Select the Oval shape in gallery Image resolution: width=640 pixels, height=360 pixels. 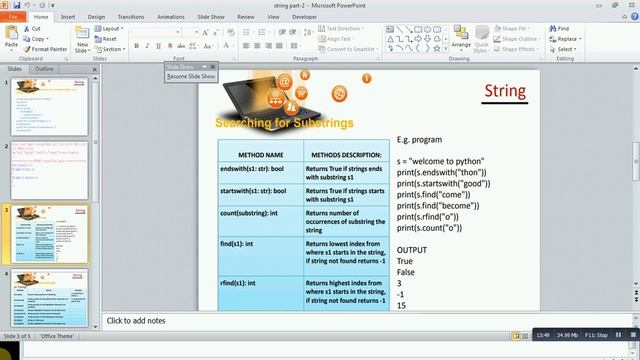point(427,29)
